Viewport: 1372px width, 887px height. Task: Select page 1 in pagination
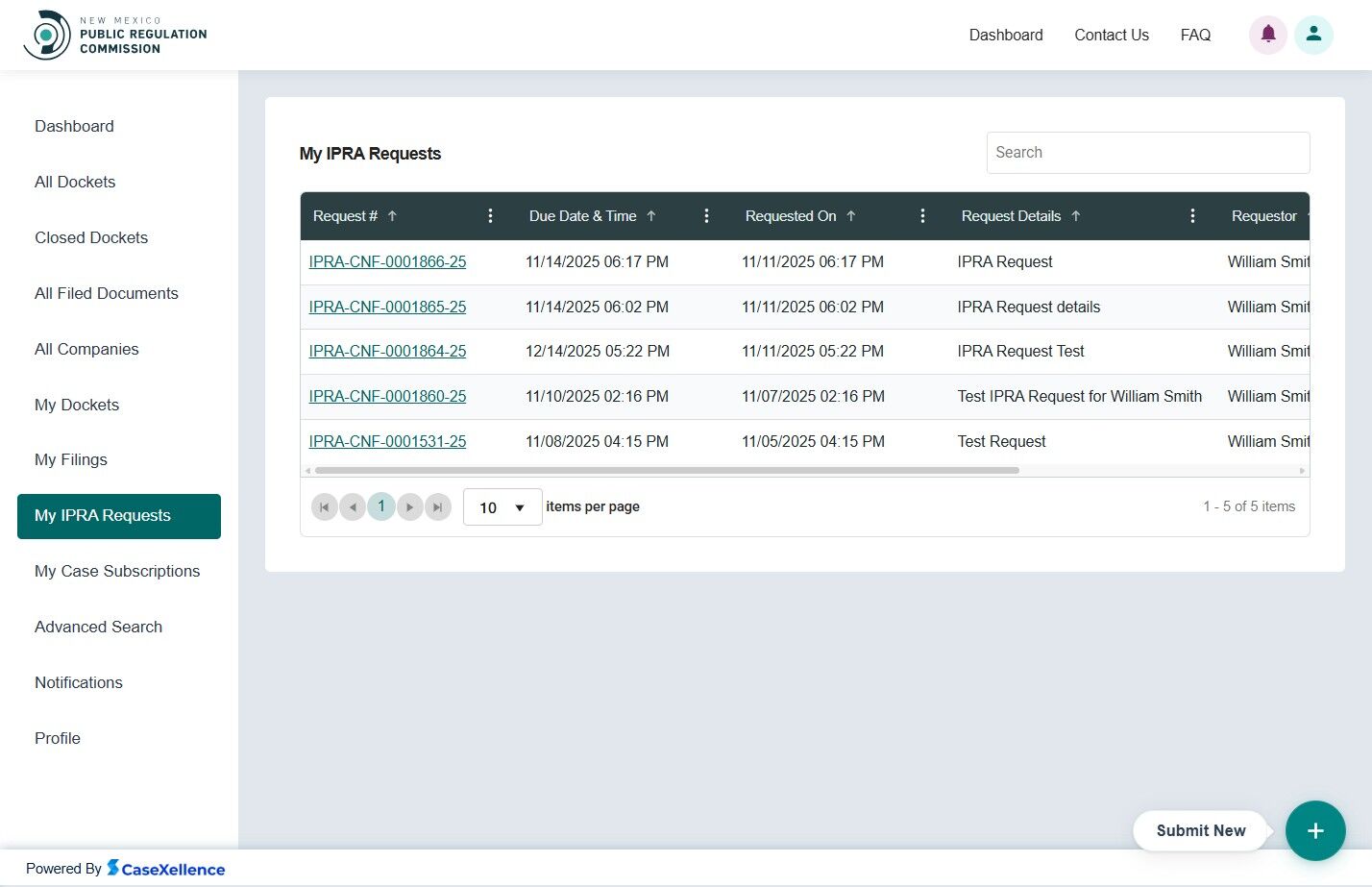tap(381, 506)
